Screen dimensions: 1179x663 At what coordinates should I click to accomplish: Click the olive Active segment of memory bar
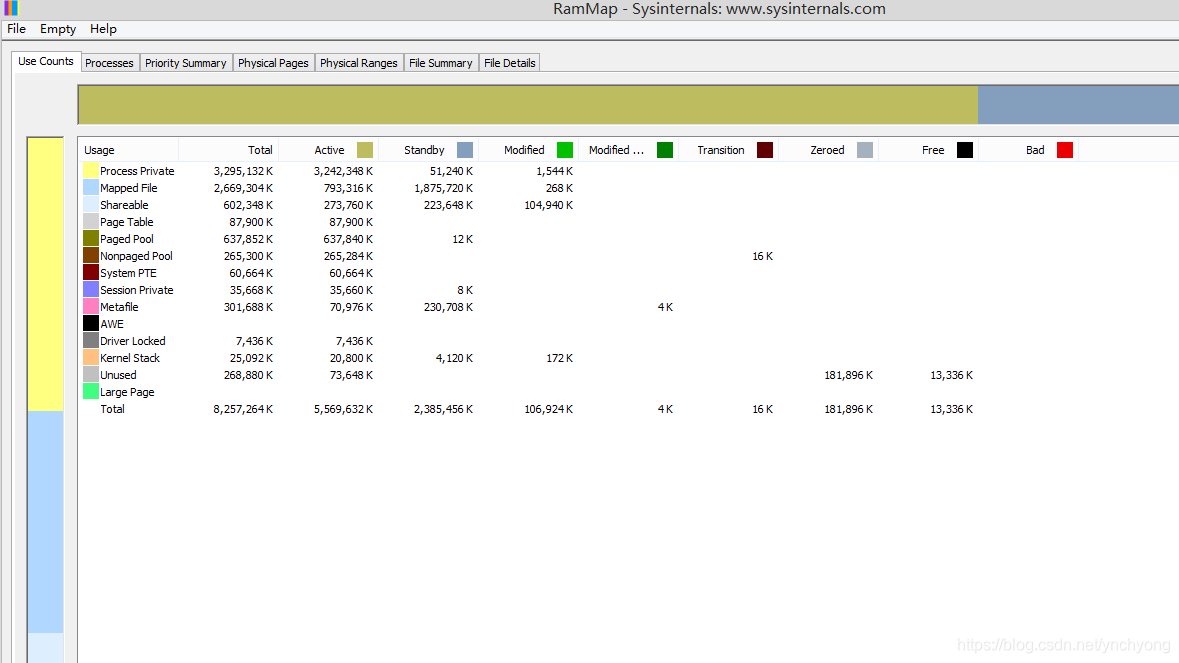point(529,104)
